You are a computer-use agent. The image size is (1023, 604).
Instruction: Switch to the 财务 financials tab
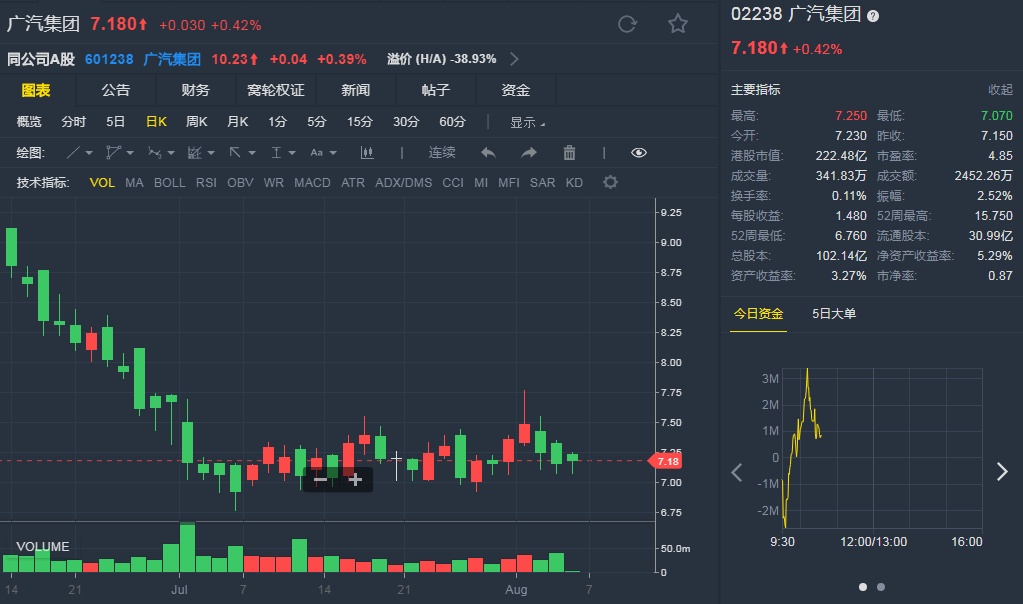pyautogui.click(x=196, y=90)
